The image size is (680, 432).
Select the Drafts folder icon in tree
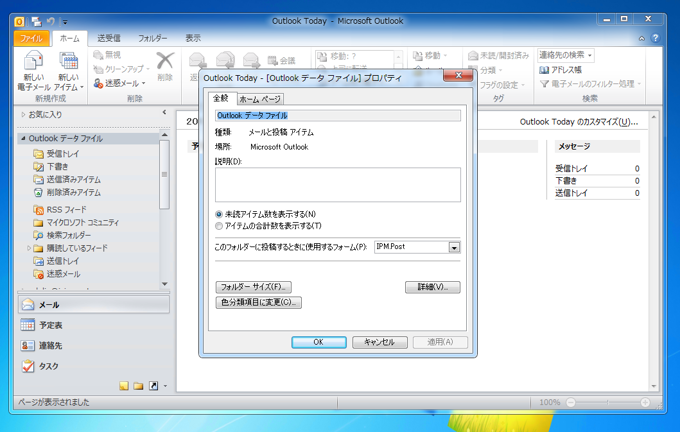(39, 167)
